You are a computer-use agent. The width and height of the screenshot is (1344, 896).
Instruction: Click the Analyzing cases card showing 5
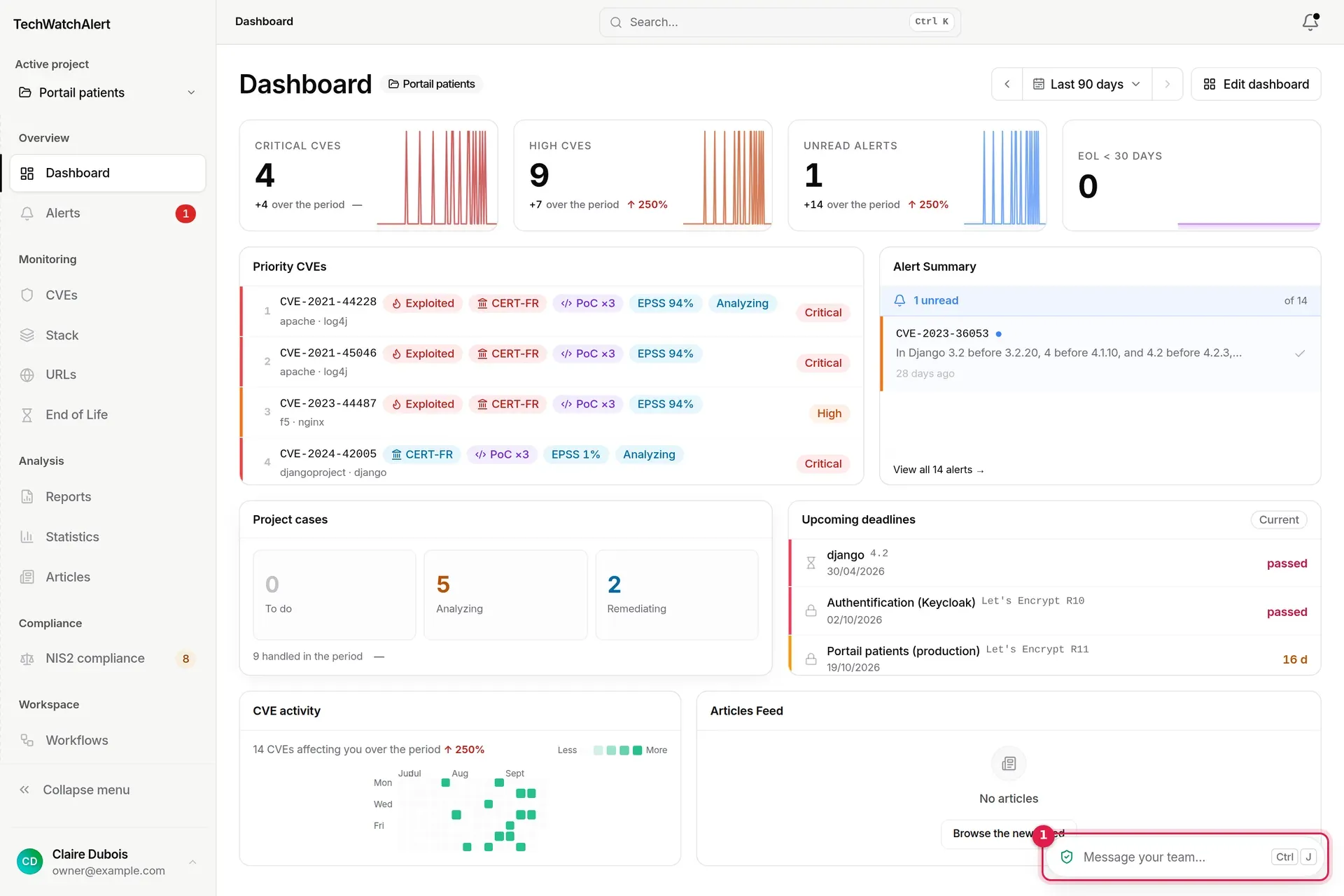coord(505,595)
